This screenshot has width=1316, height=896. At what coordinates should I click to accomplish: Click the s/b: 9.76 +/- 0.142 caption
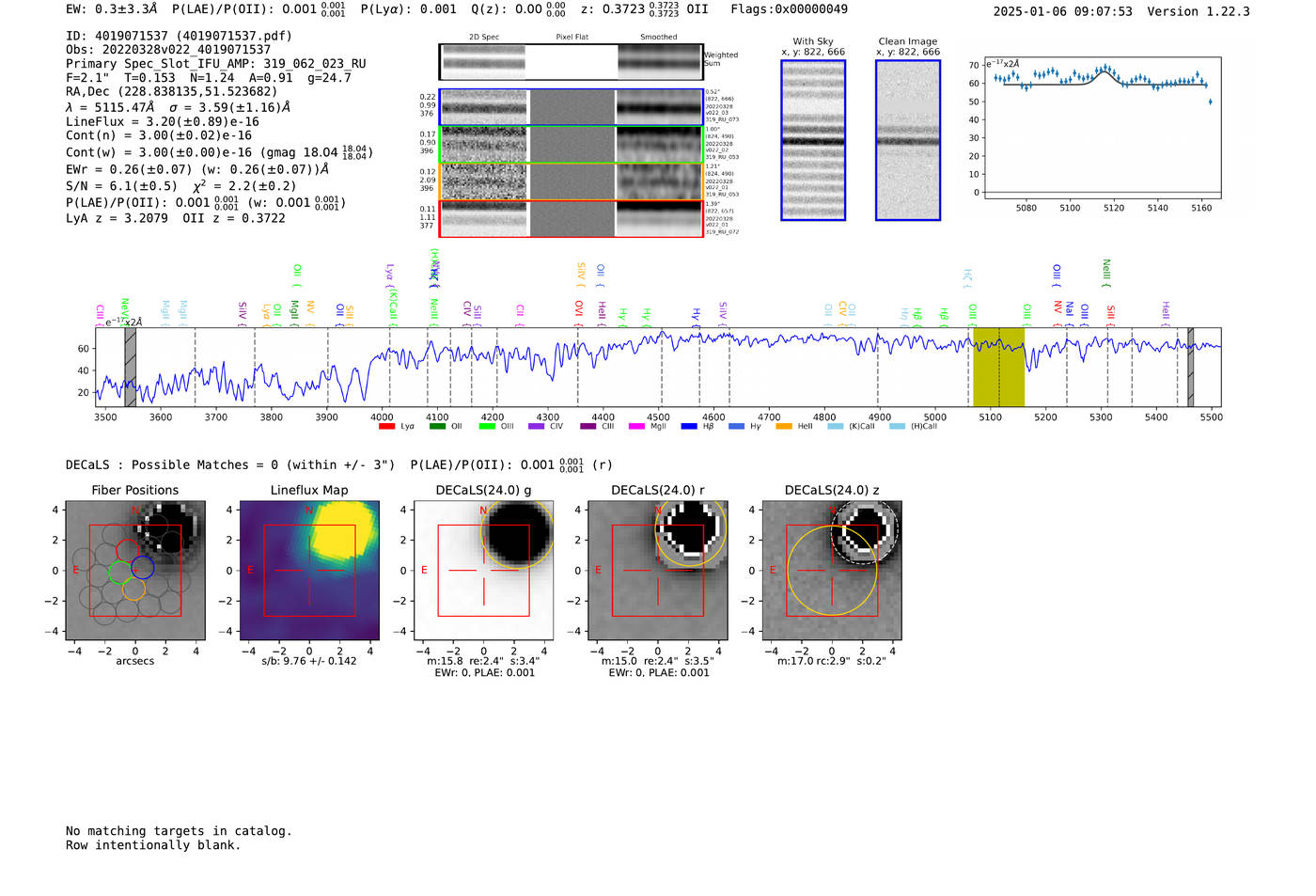[309, 661]
